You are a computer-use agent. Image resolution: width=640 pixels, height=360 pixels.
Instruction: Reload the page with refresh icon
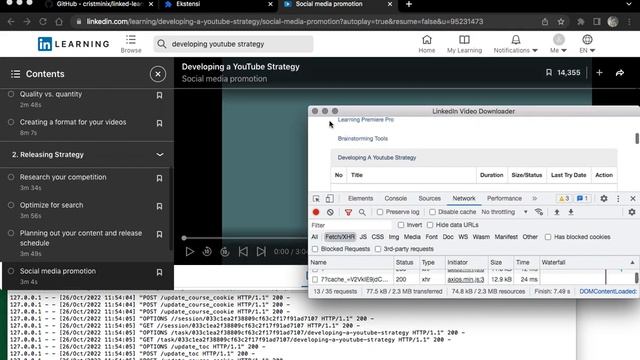[43, 22]
